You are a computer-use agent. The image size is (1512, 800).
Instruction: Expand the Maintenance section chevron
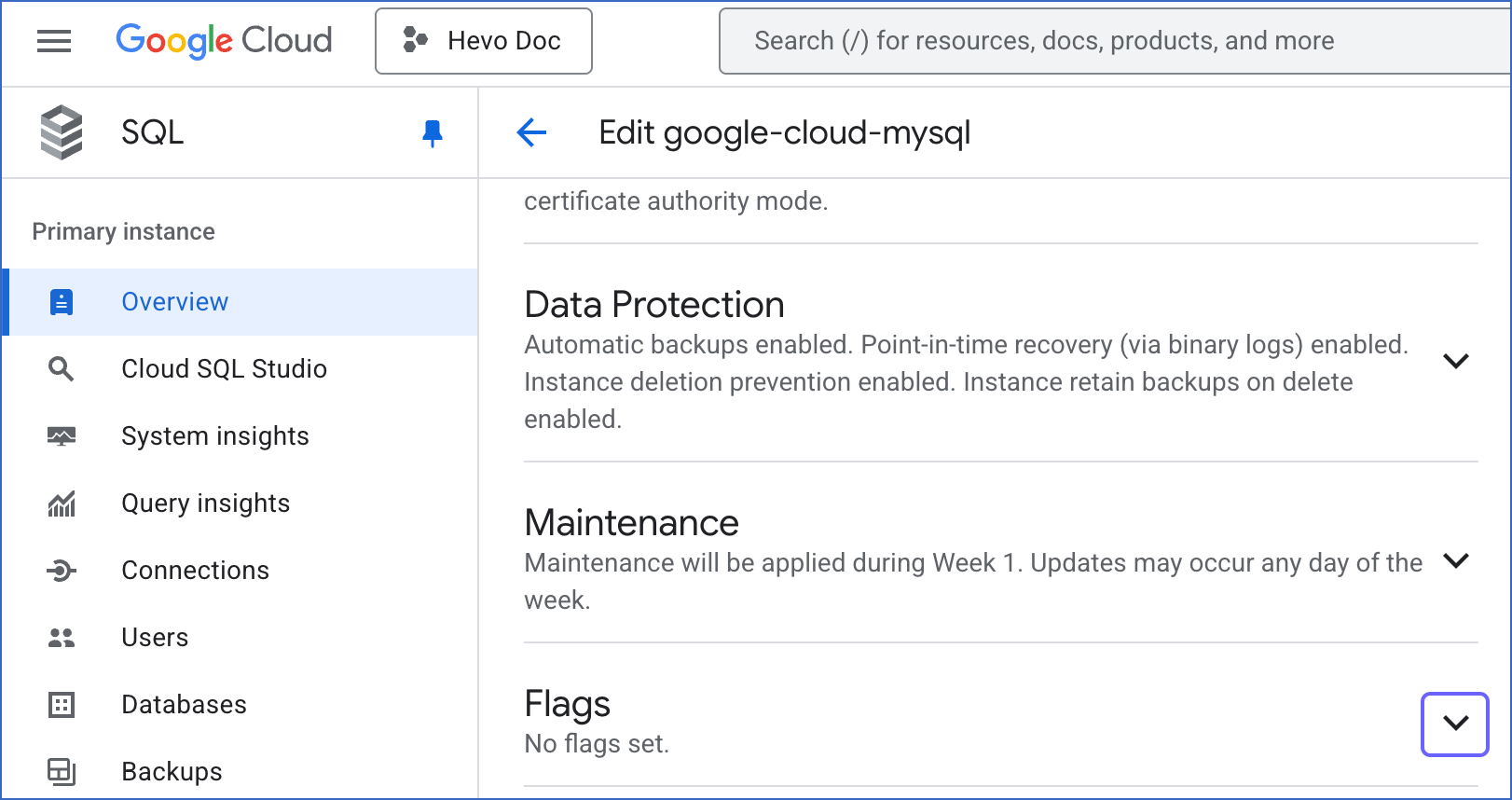[1456, 560]
